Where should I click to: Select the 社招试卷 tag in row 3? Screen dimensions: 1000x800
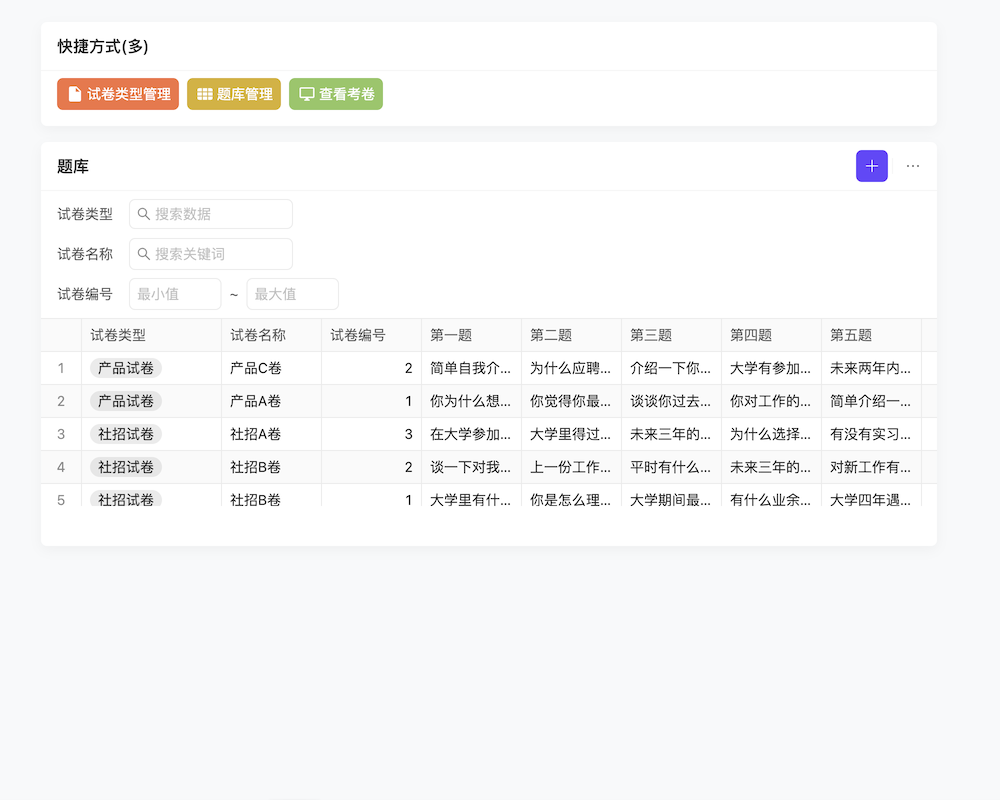tap(124, 434)
